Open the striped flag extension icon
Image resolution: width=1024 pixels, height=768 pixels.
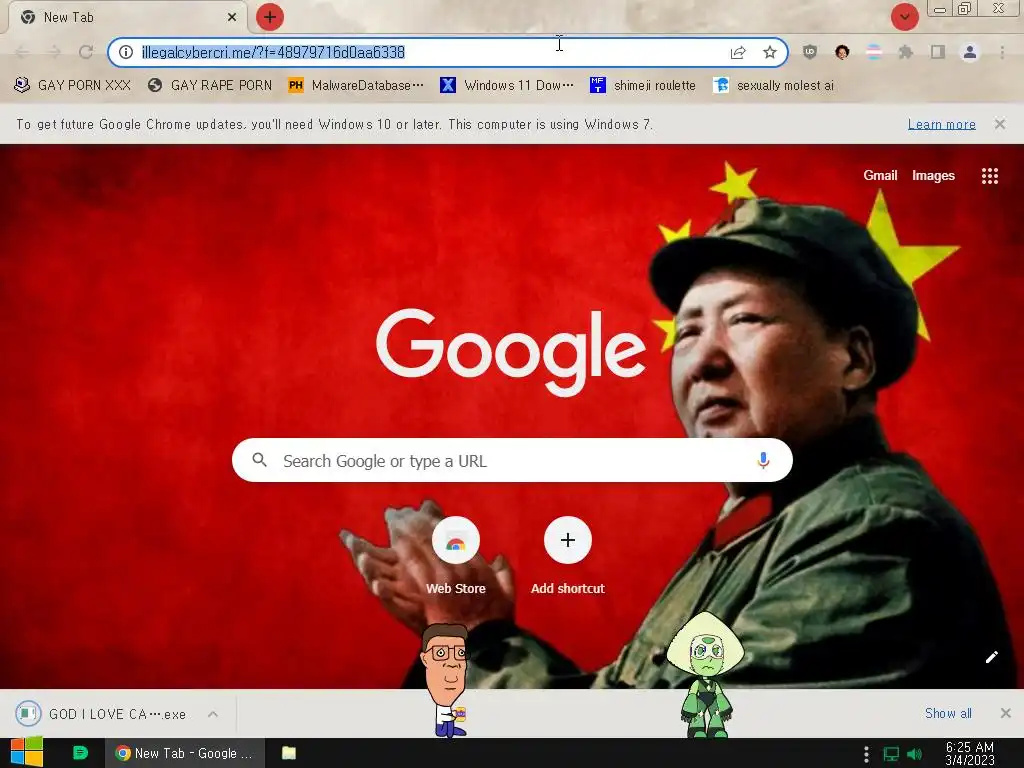(x=874, y=52)
